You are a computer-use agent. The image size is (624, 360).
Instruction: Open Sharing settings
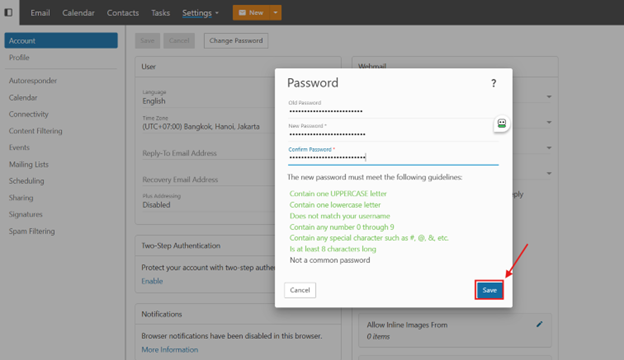point(21,198)
